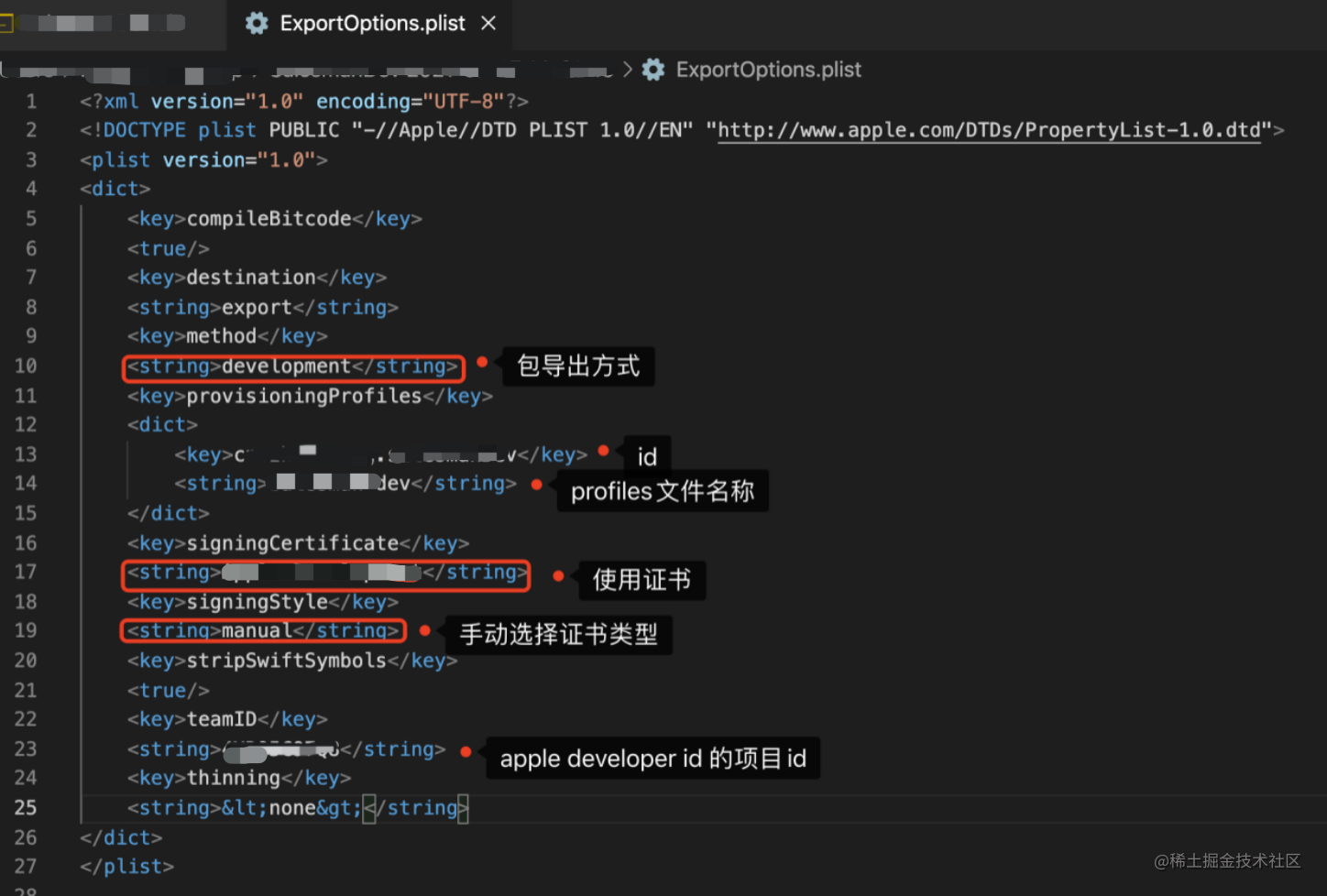
Task: Click the red marker before "手动选择证书类型"
Action: tap(425, 631)
